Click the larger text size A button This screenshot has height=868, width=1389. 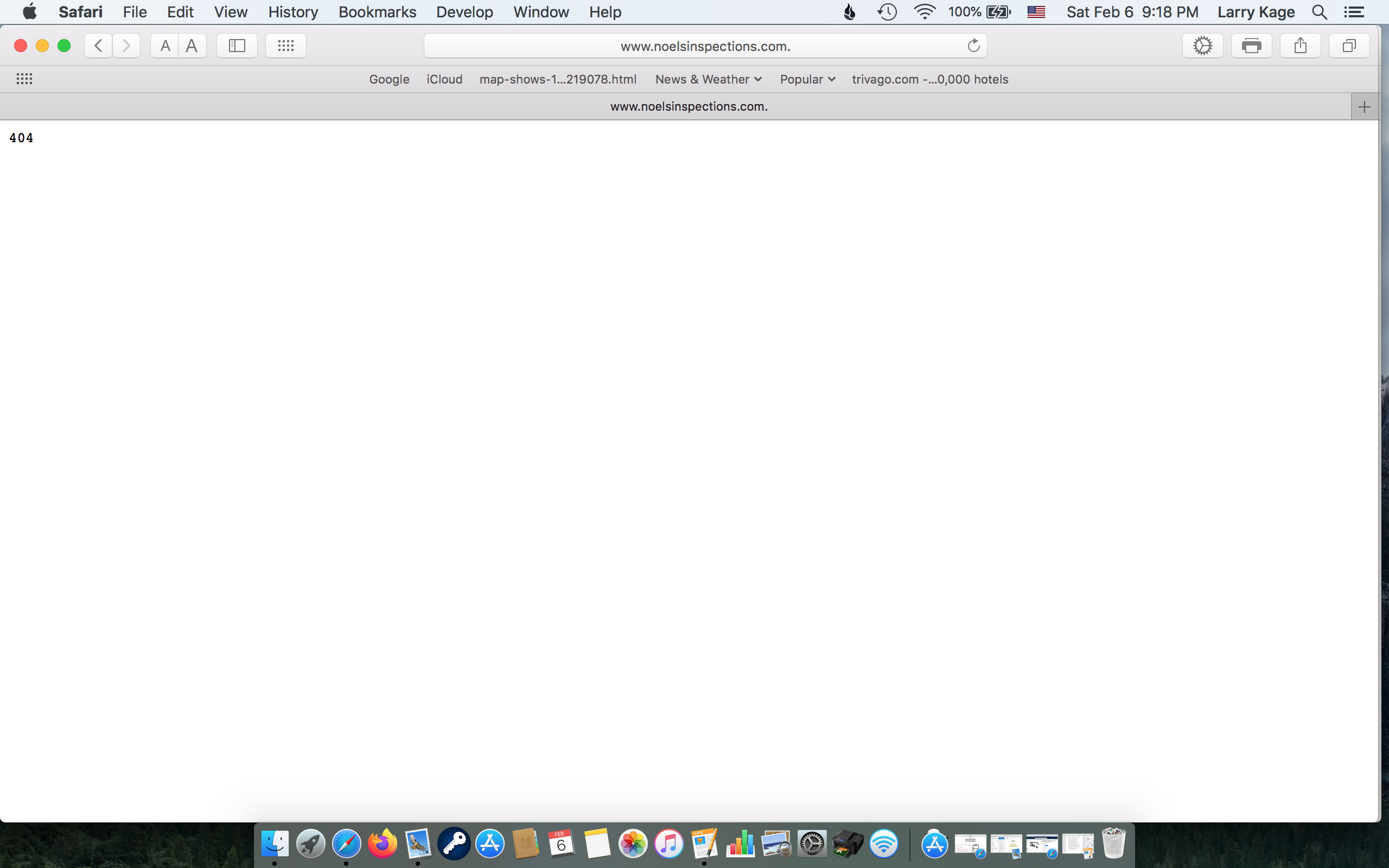click(x=192, y=46)
